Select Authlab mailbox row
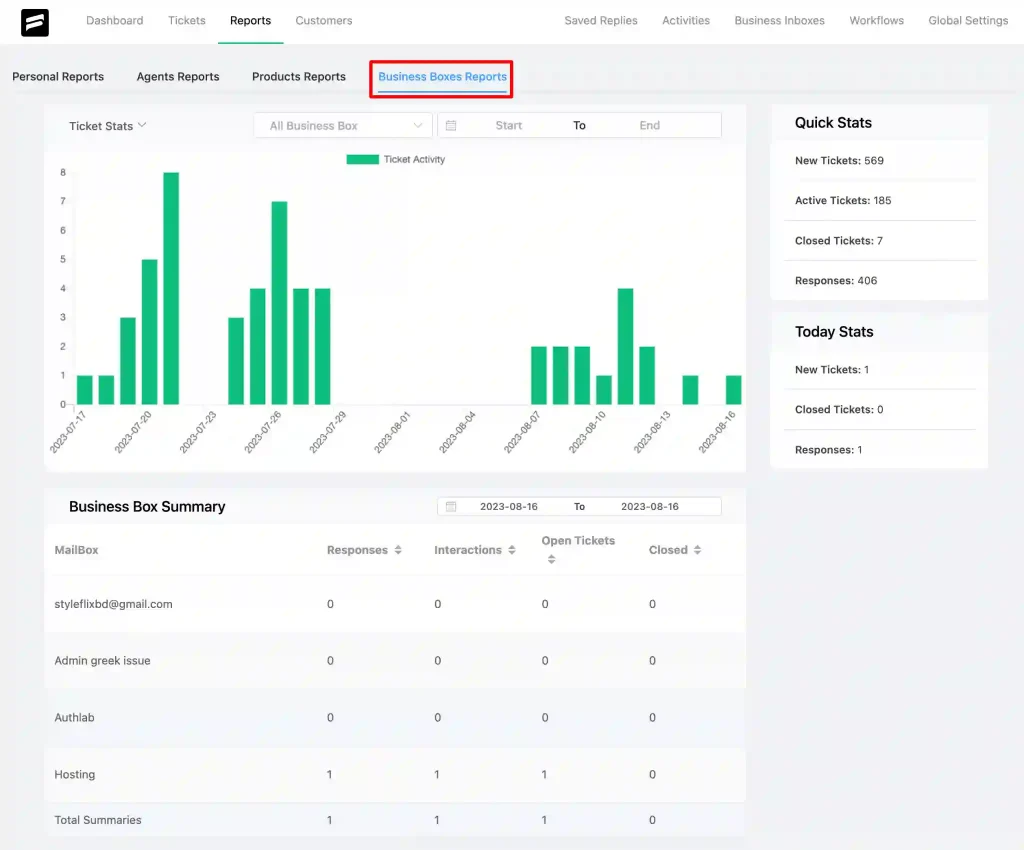This screenshot has height=850, width=1024. pos(395,717)
